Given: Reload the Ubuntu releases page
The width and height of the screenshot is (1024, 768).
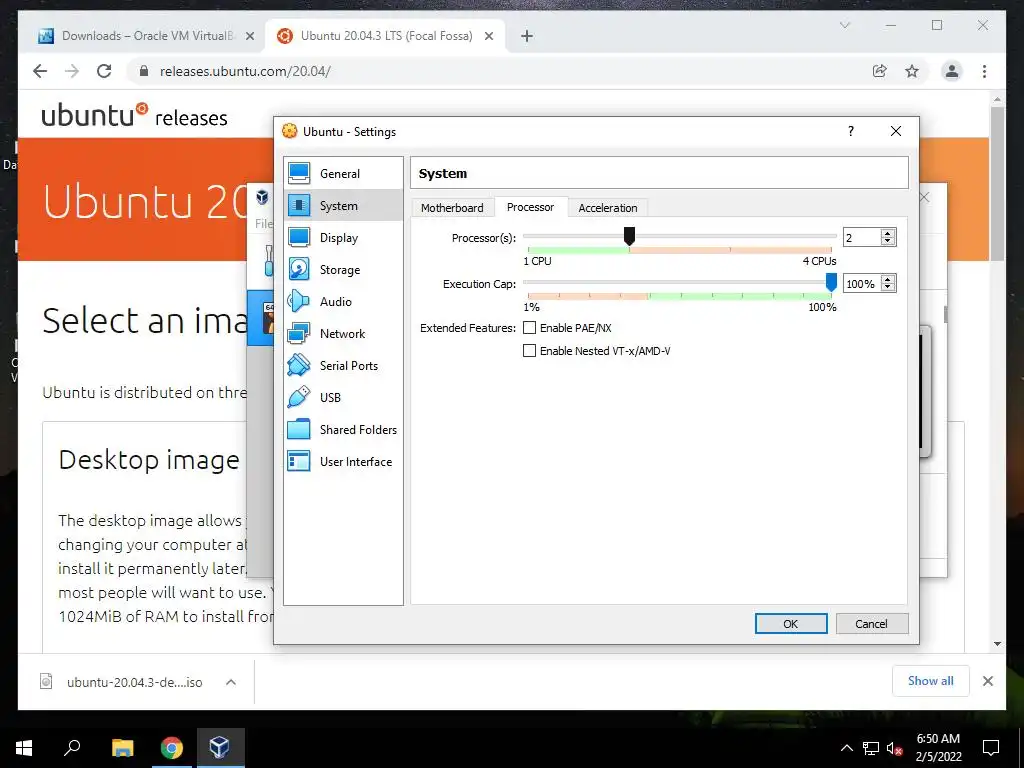Looking at the screenshot, I should (104, 71).
